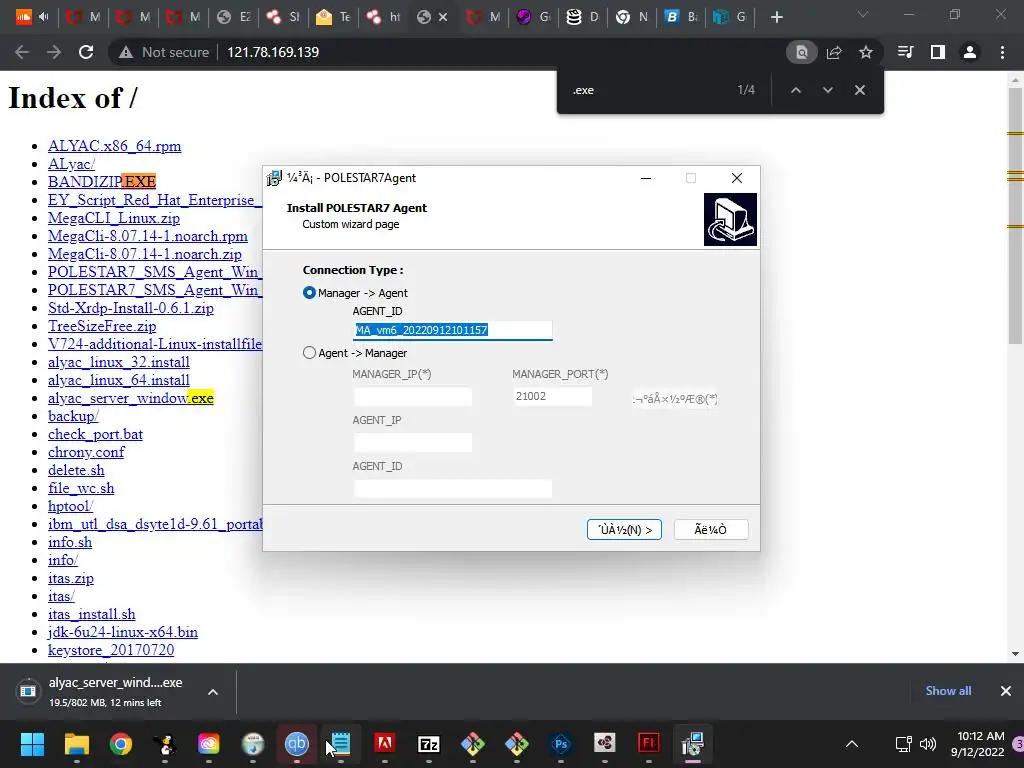
Task: Switch to the tab labeled N
Action: click(632, 17)
